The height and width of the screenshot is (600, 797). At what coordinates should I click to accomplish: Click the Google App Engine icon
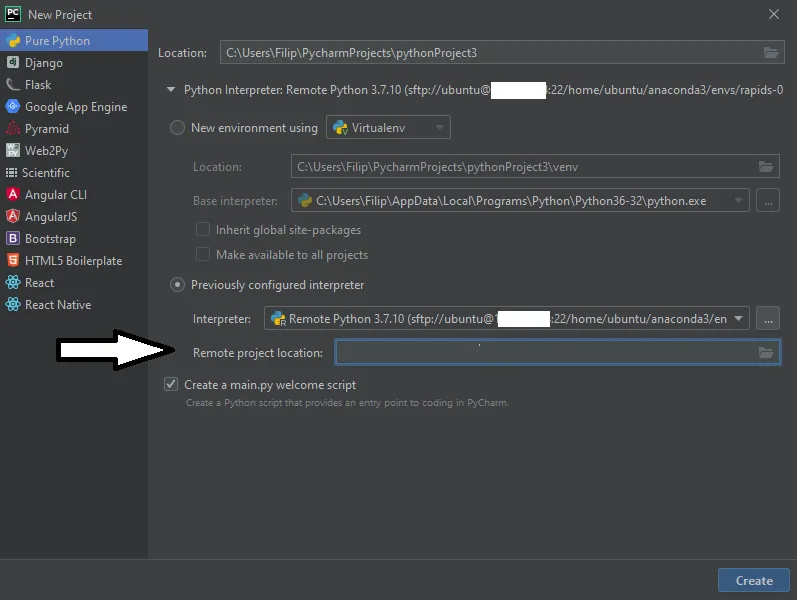[x=13, y=106]
